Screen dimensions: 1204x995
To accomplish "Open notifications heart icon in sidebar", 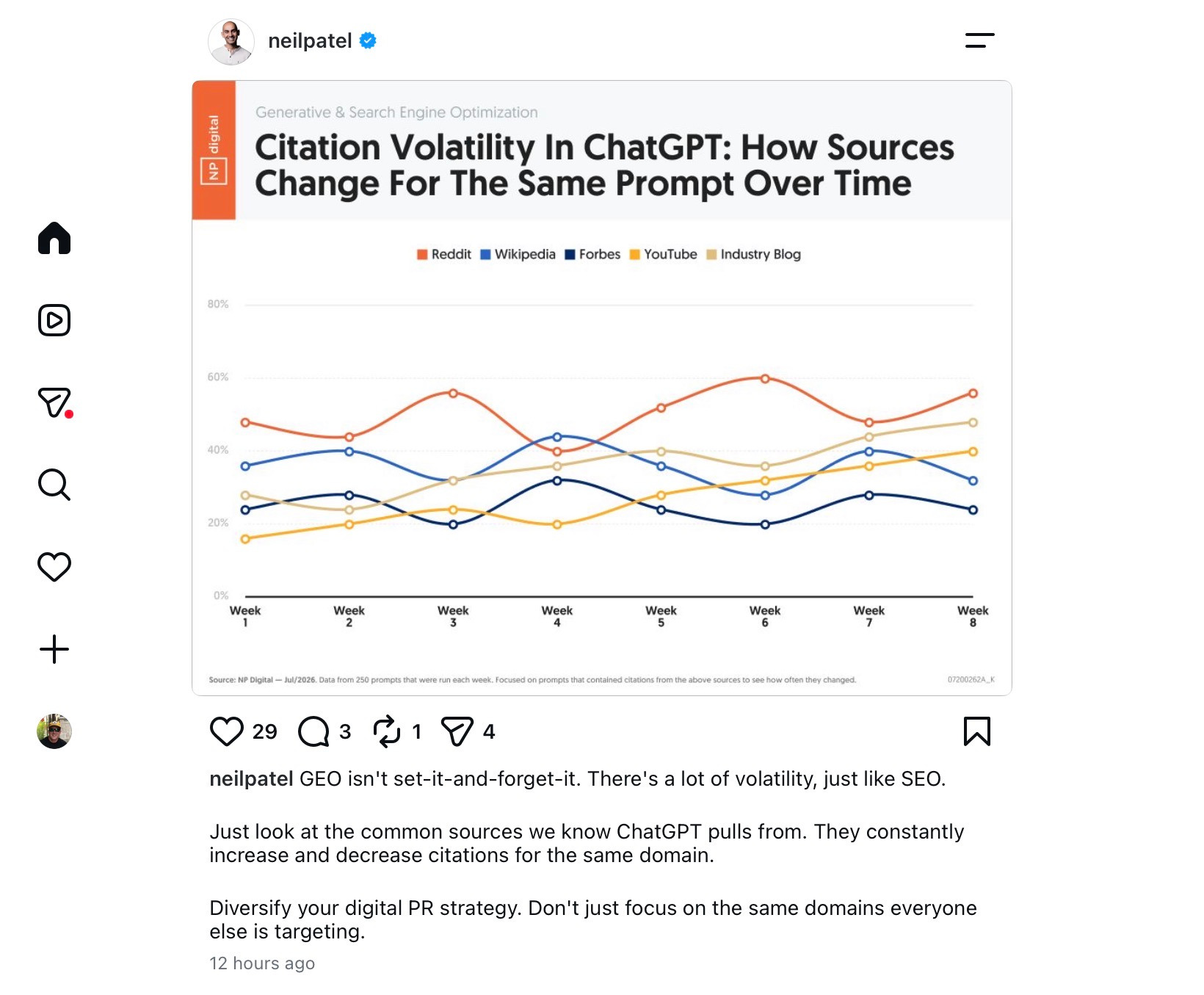I will coord(54,567).
